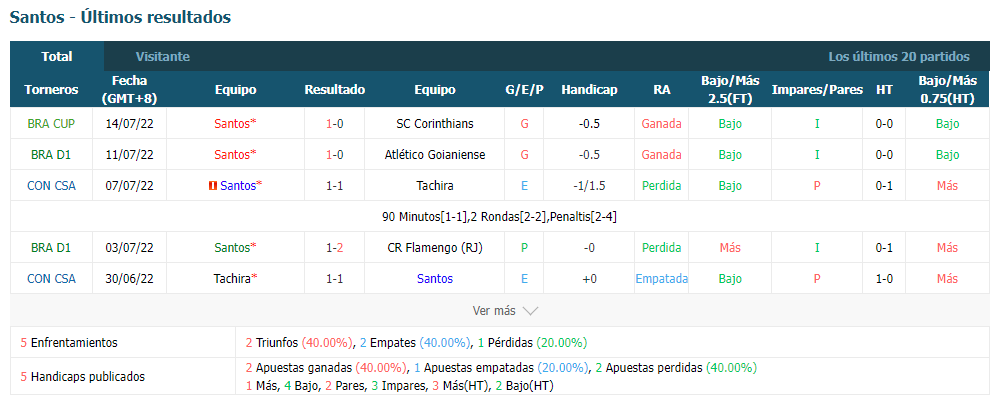
Task: Switch to the Visitante tab
Action: click(x=162, y=56)
